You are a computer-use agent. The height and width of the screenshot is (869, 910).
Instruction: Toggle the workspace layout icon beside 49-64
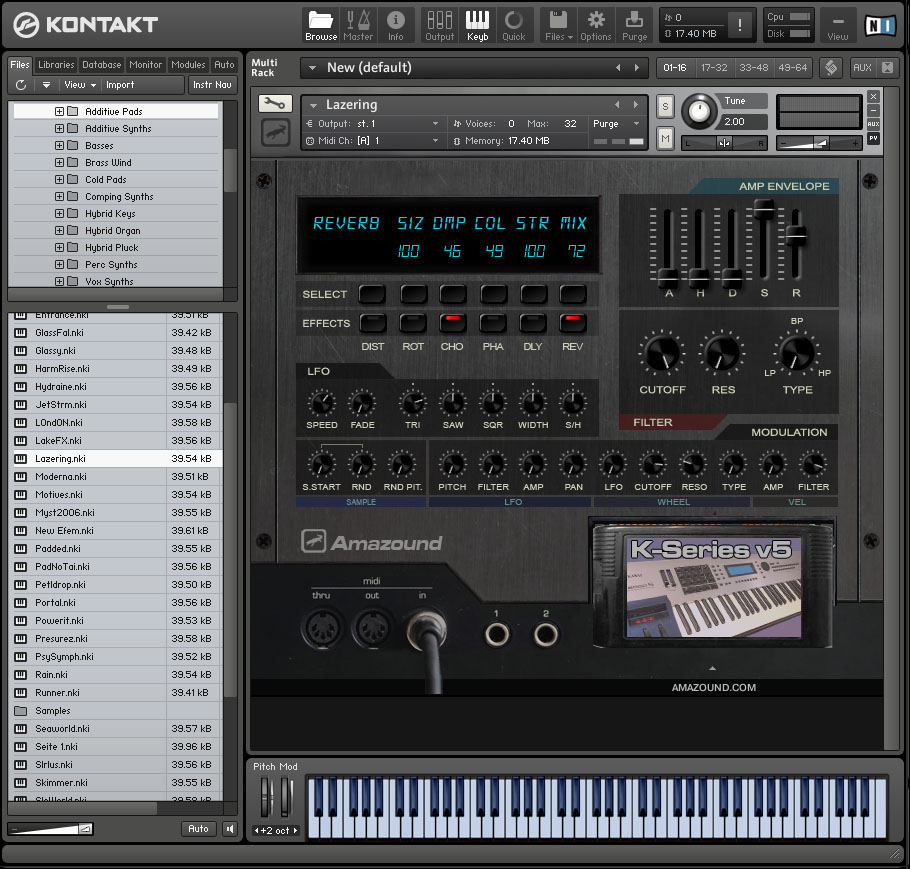coord(831,67)
